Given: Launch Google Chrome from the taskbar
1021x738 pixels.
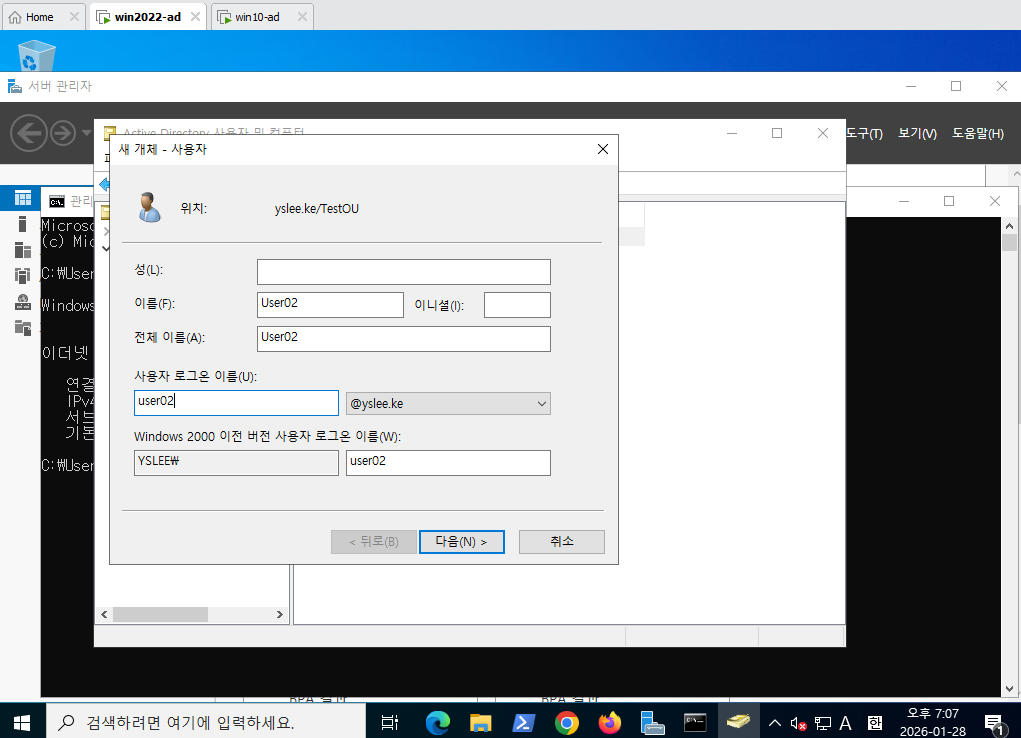Looking at the screenshot, I should point(566,722).
